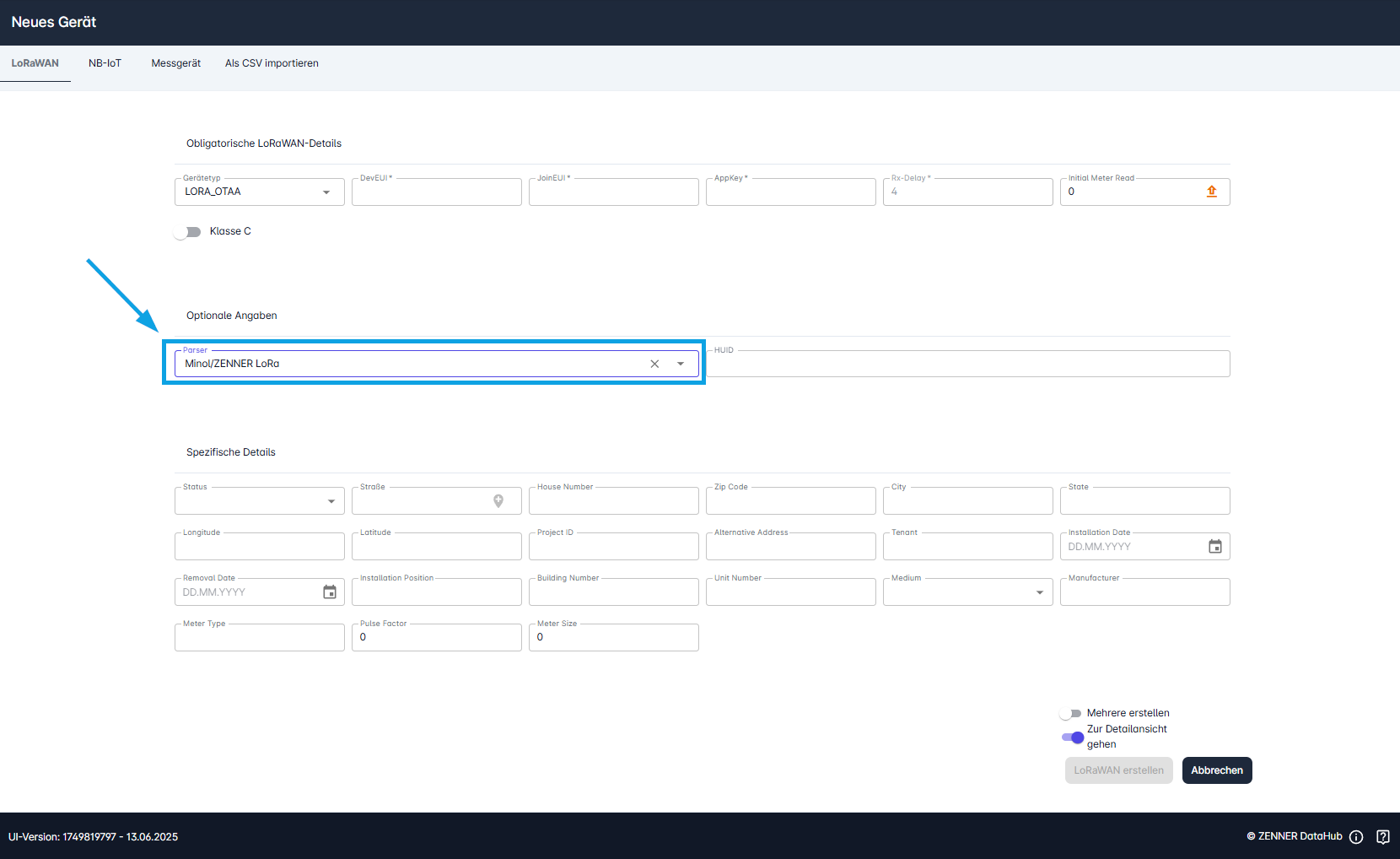Click the Abbrechen button
The image size is (1400, 859).
tap(1217, 770)
